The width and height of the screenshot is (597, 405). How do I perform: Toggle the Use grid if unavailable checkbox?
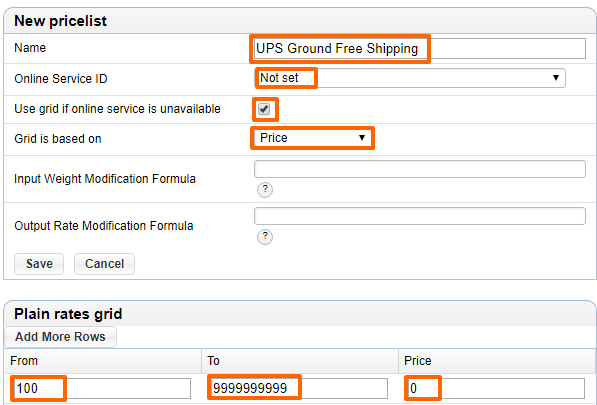click(x=264, y=109)
